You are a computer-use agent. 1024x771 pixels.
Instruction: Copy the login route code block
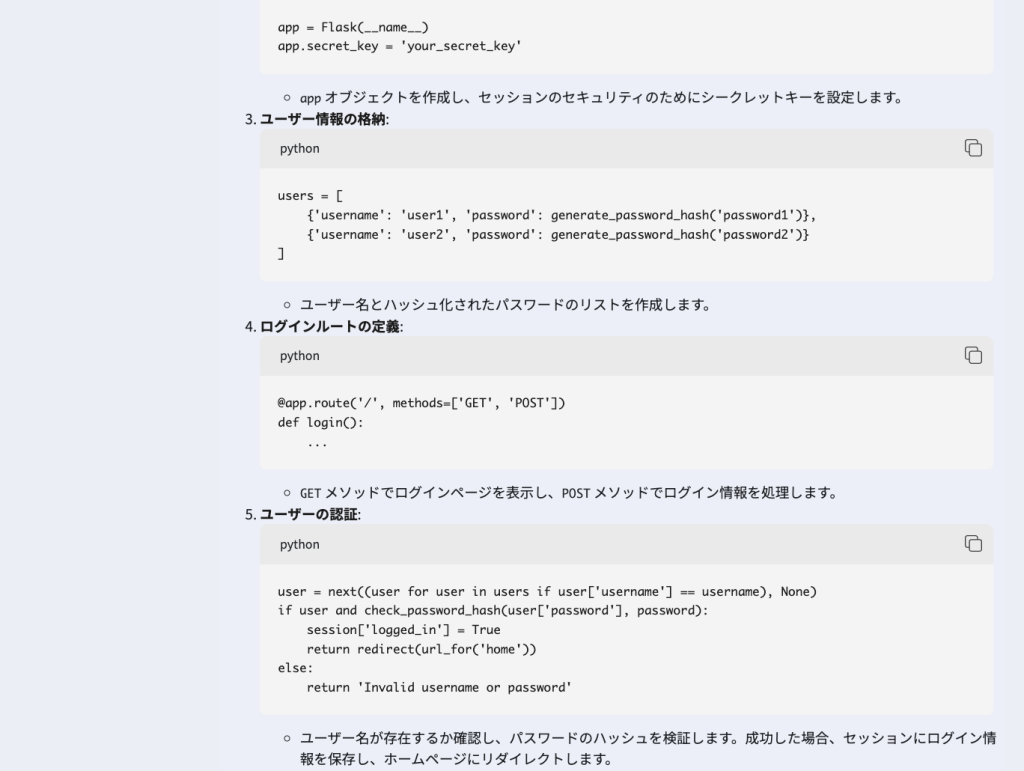(973, 355)
